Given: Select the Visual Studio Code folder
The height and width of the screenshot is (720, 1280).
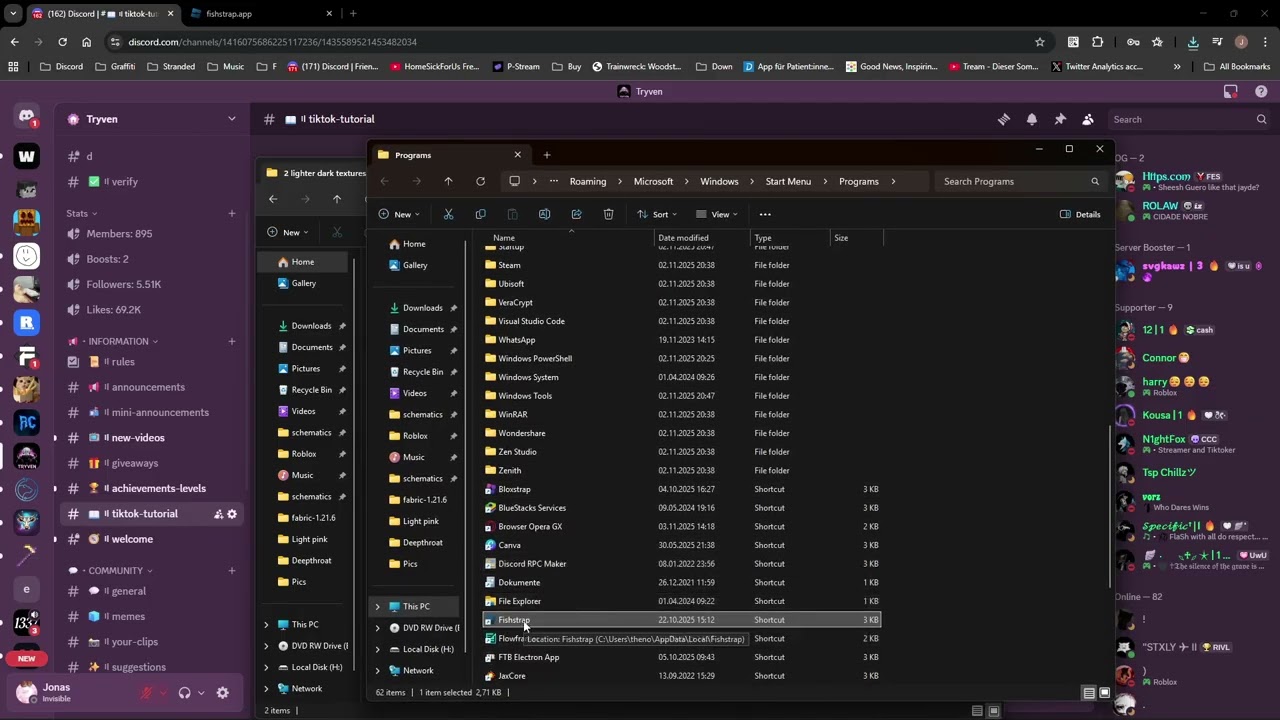Looking at the screenshot, I should (x=681, y=321).
